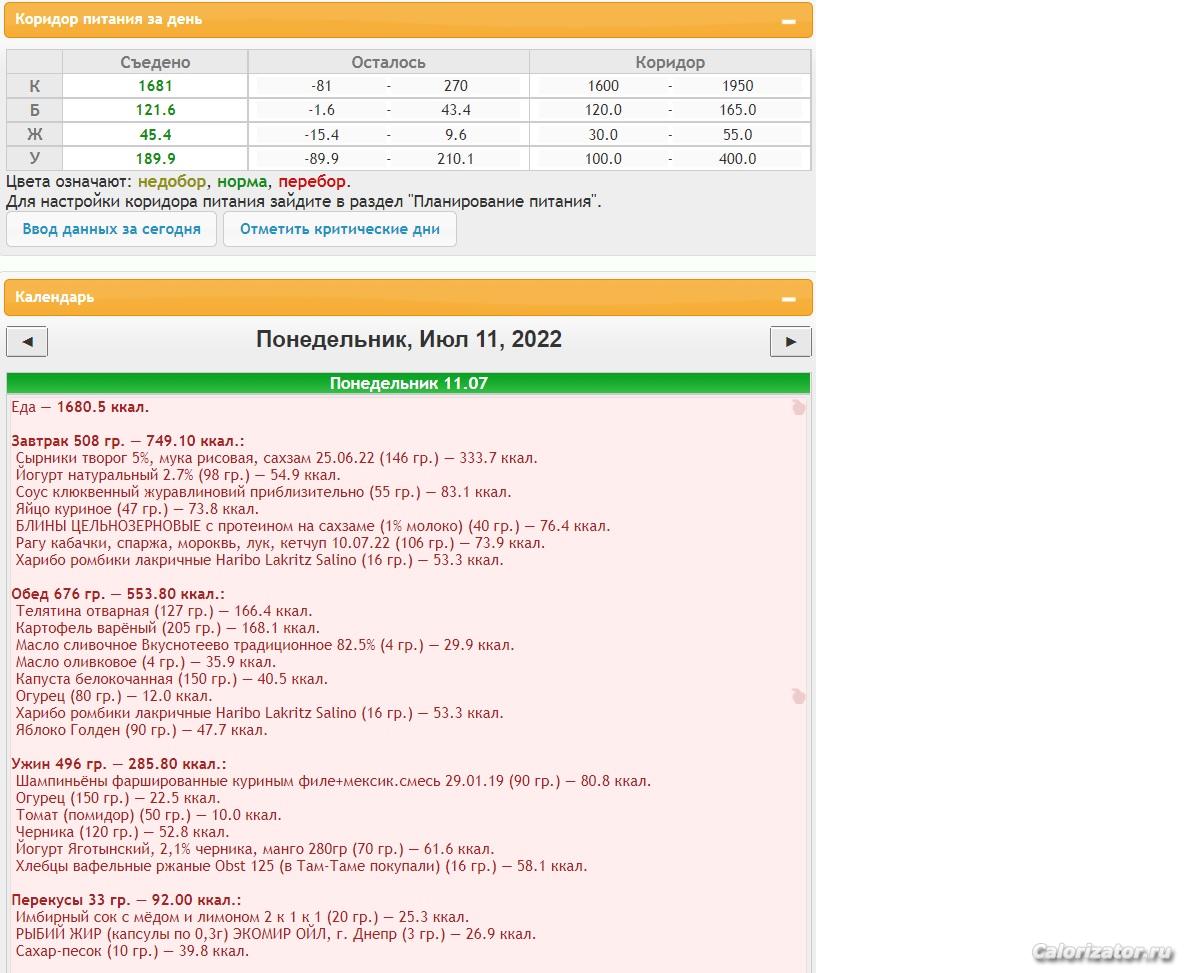Click the Понедельник, Июл 11, 2022 date heading
The height and width of the screenshot is (973, 1195).
click(408, 340)
